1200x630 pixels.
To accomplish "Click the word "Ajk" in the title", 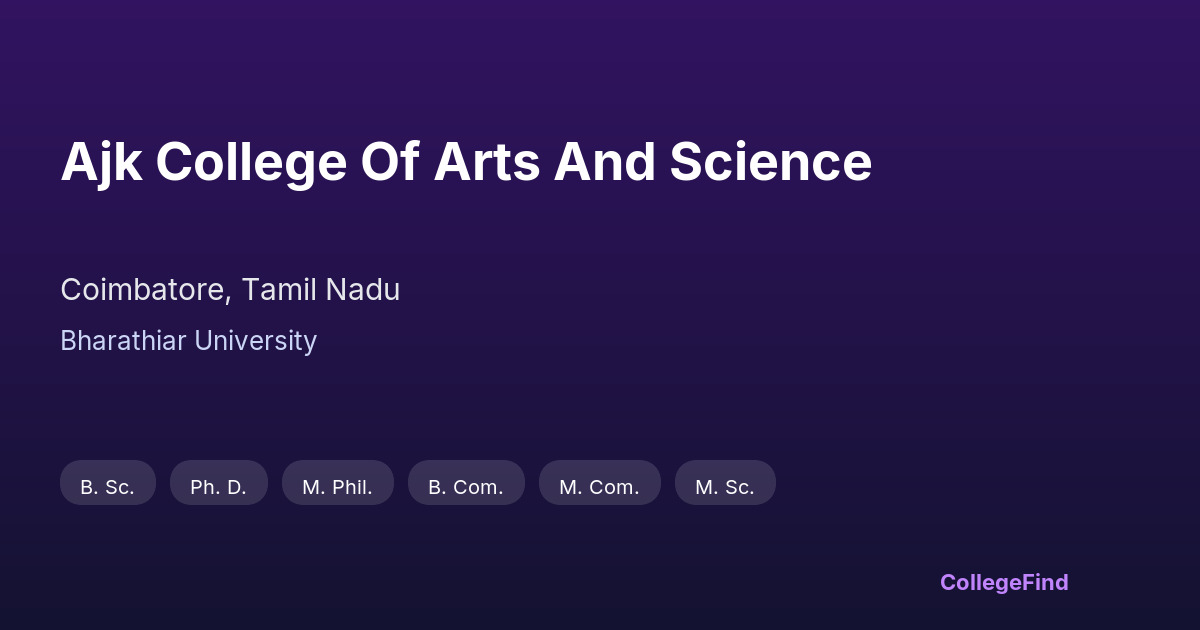I will point(100,162).
